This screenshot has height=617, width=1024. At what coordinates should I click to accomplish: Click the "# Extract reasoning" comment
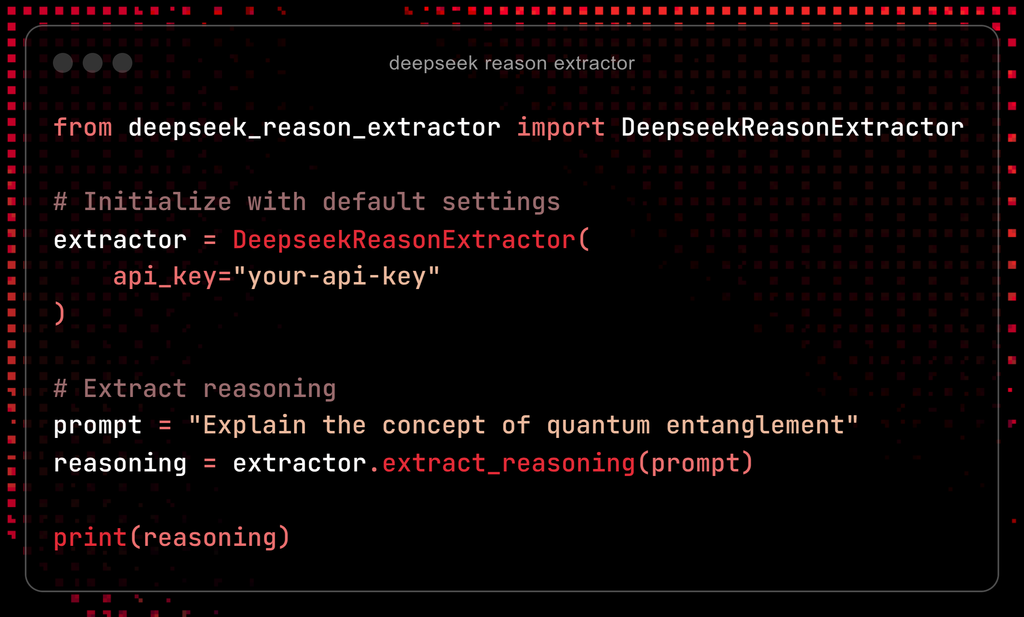point(194,389)
